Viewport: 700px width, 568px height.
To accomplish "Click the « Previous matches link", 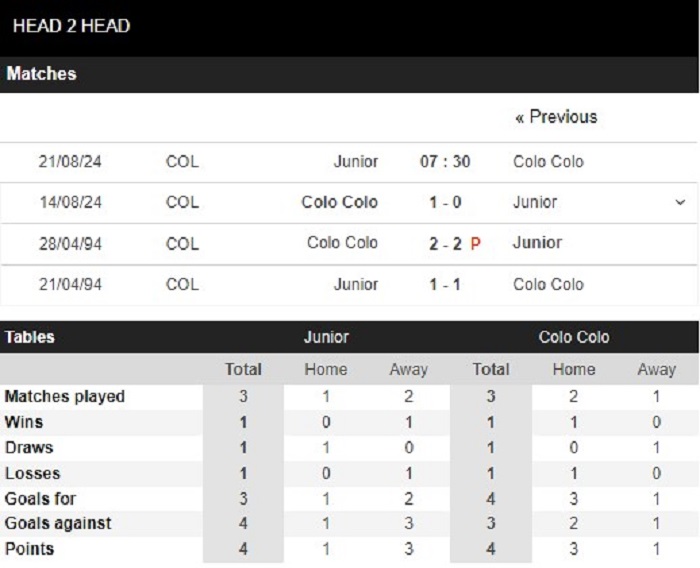I will pyautogui.click(x=556, y=117).
